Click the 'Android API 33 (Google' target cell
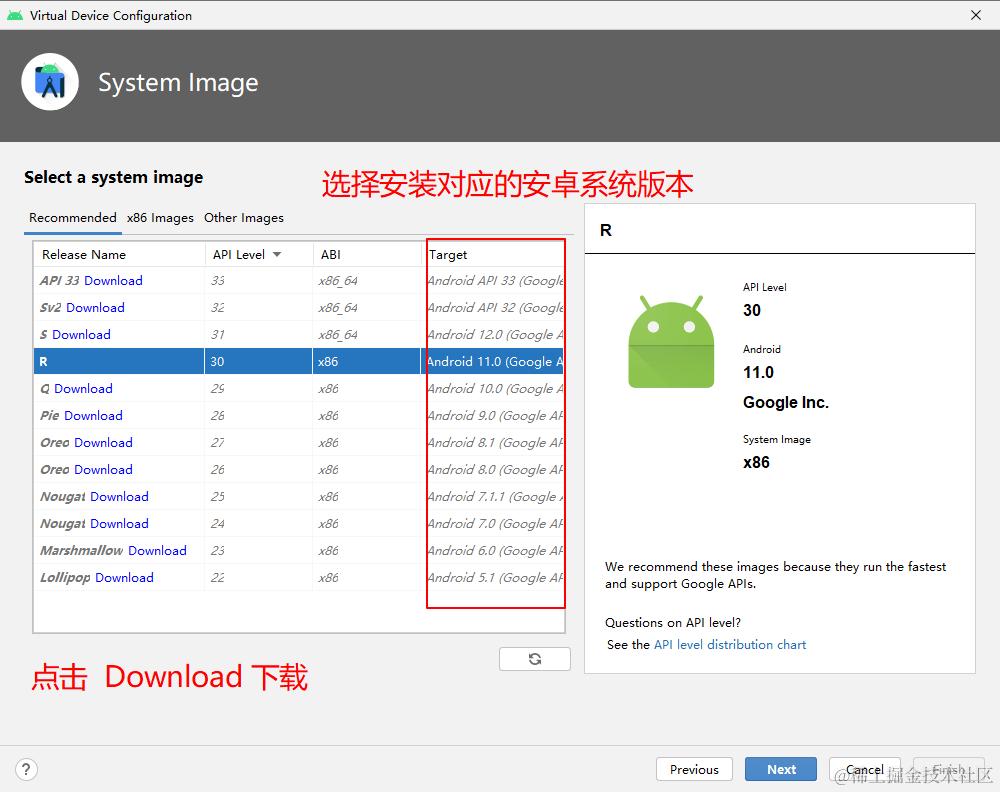 click(492, 281)
